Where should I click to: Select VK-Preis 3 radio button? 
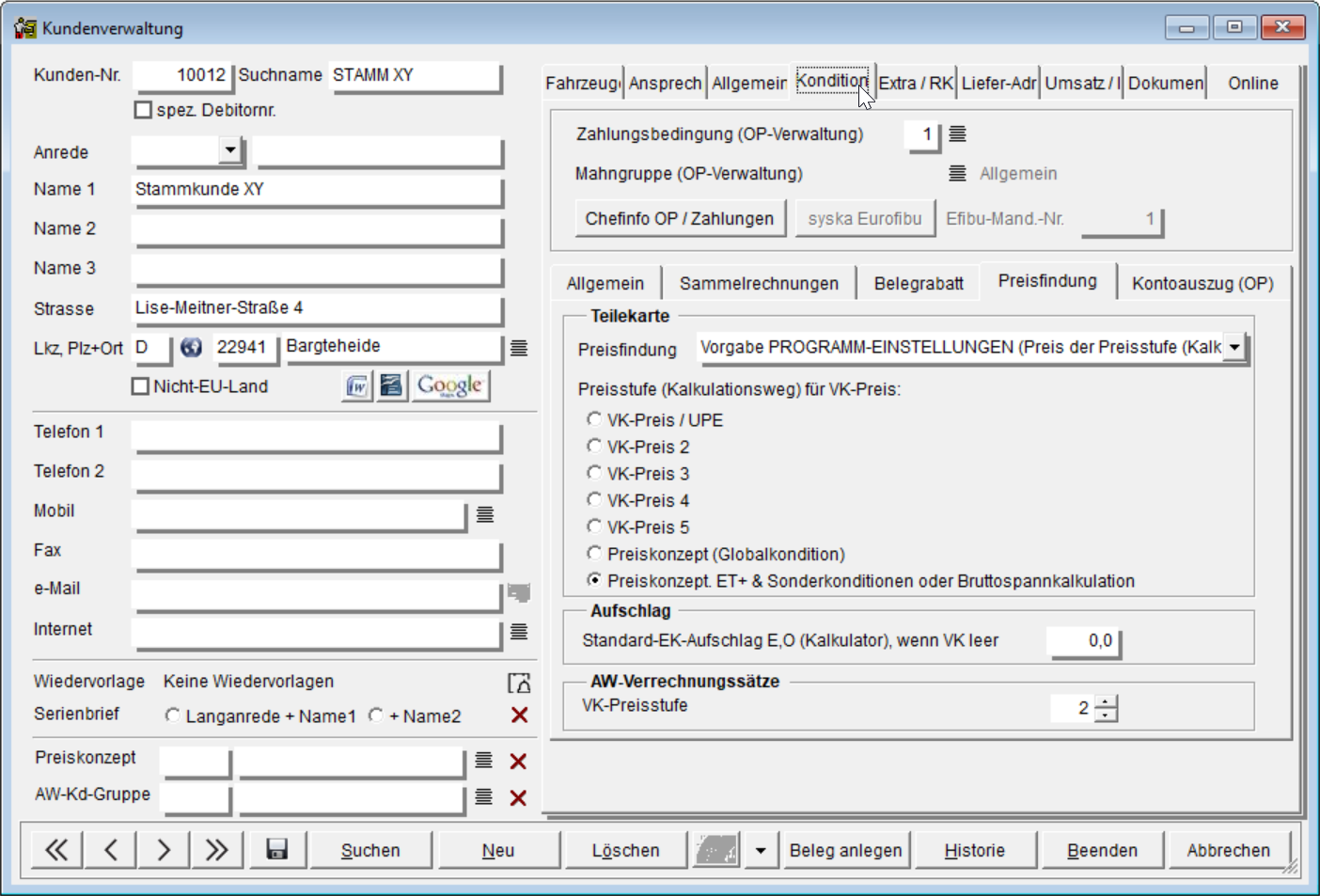click(x=594, y=473)
